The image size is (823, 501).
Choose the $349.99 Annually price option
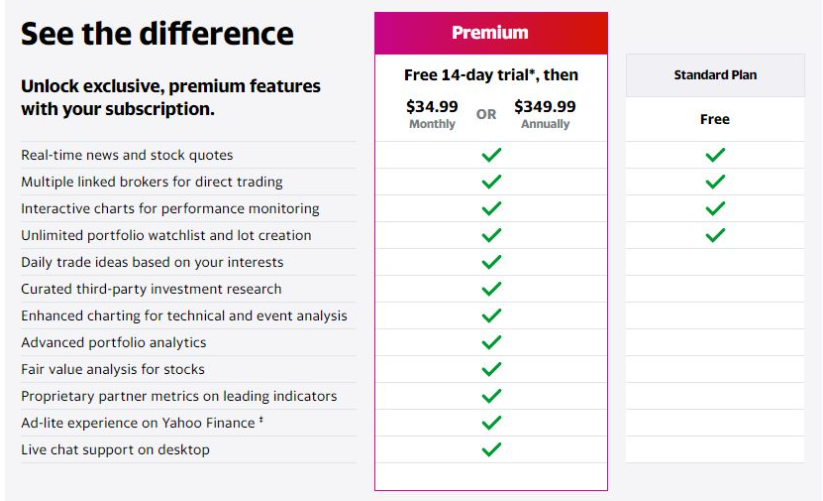(x=545, y=114)
